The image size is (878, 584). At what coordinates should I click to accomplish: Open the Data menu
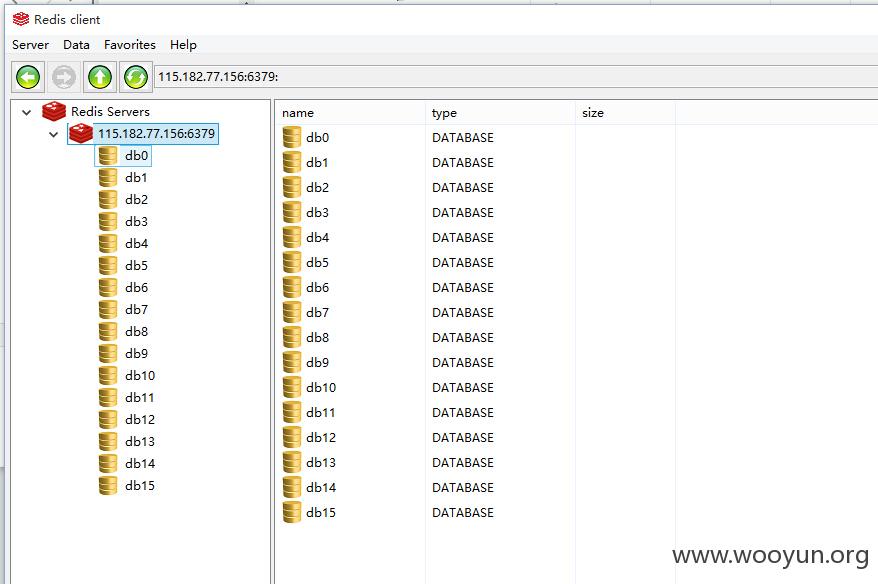(76, 45)
